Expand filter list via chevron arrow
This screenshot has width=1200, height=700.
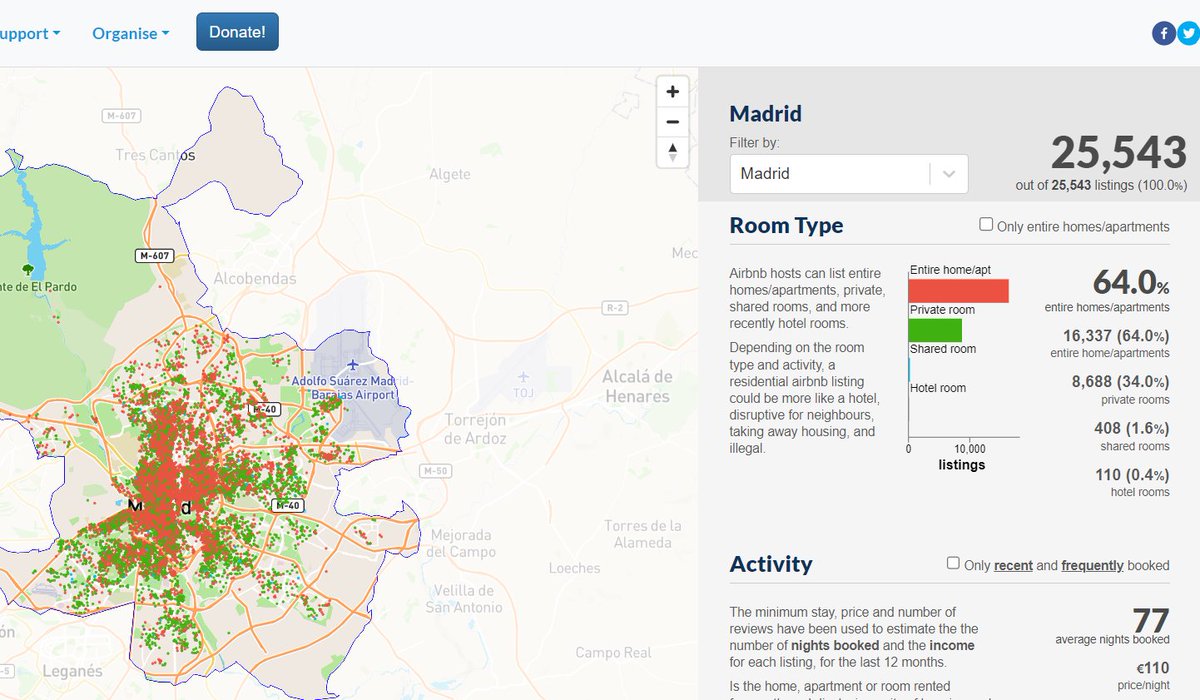(948, 174)
